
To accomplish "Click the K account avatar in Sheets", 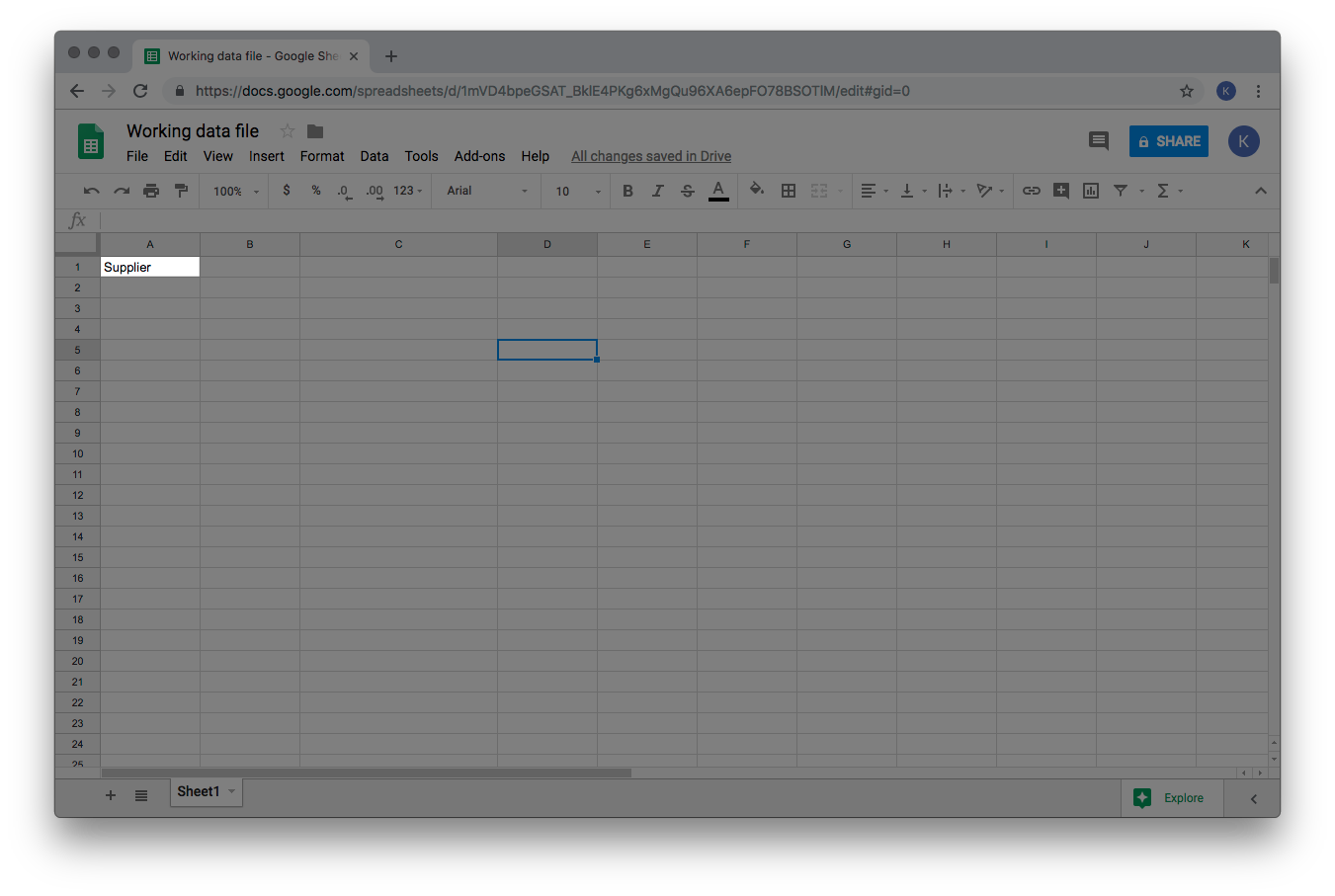I will point(1244,141).
